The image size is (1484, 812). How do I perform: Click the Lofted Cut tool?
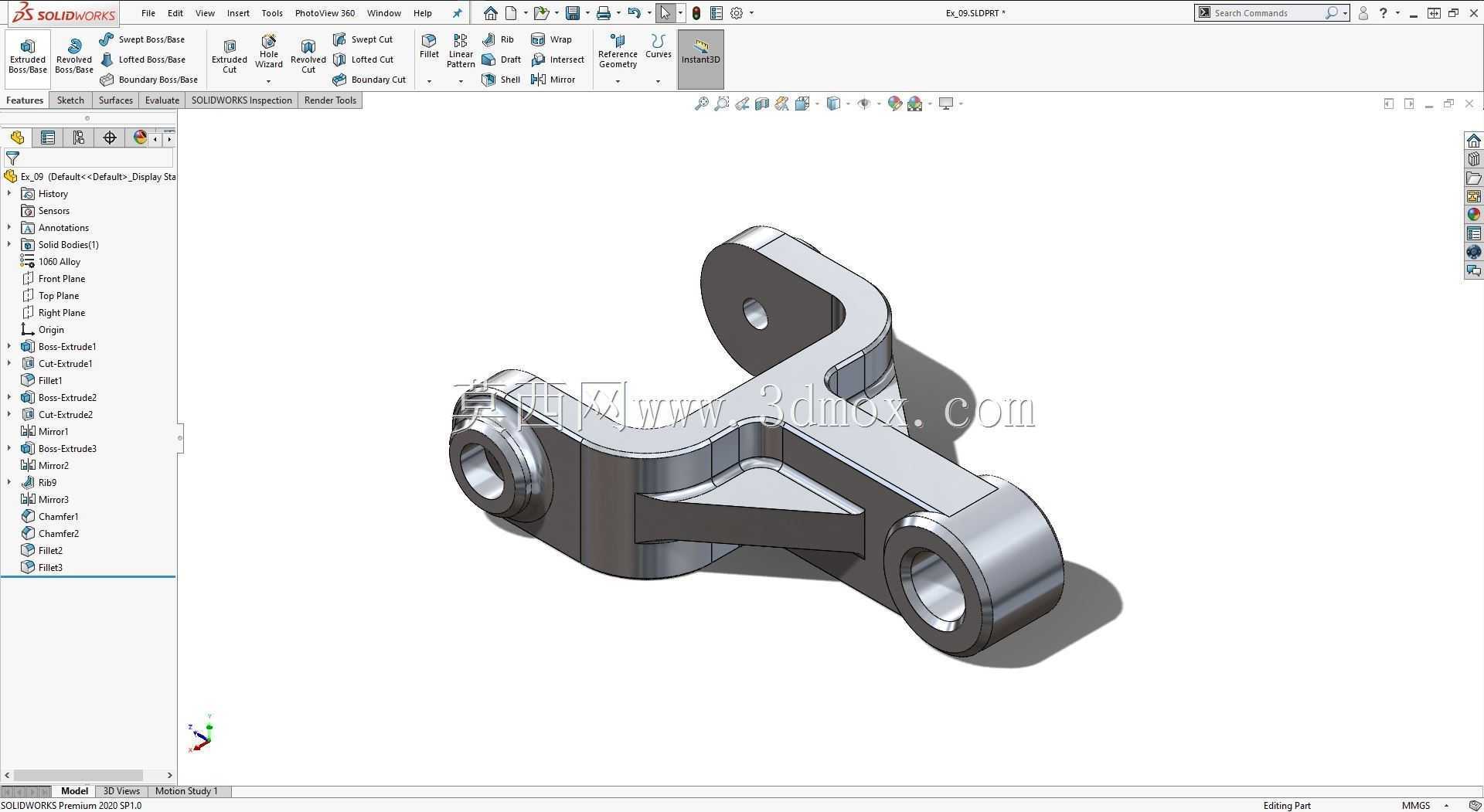(x=363, y=59)
